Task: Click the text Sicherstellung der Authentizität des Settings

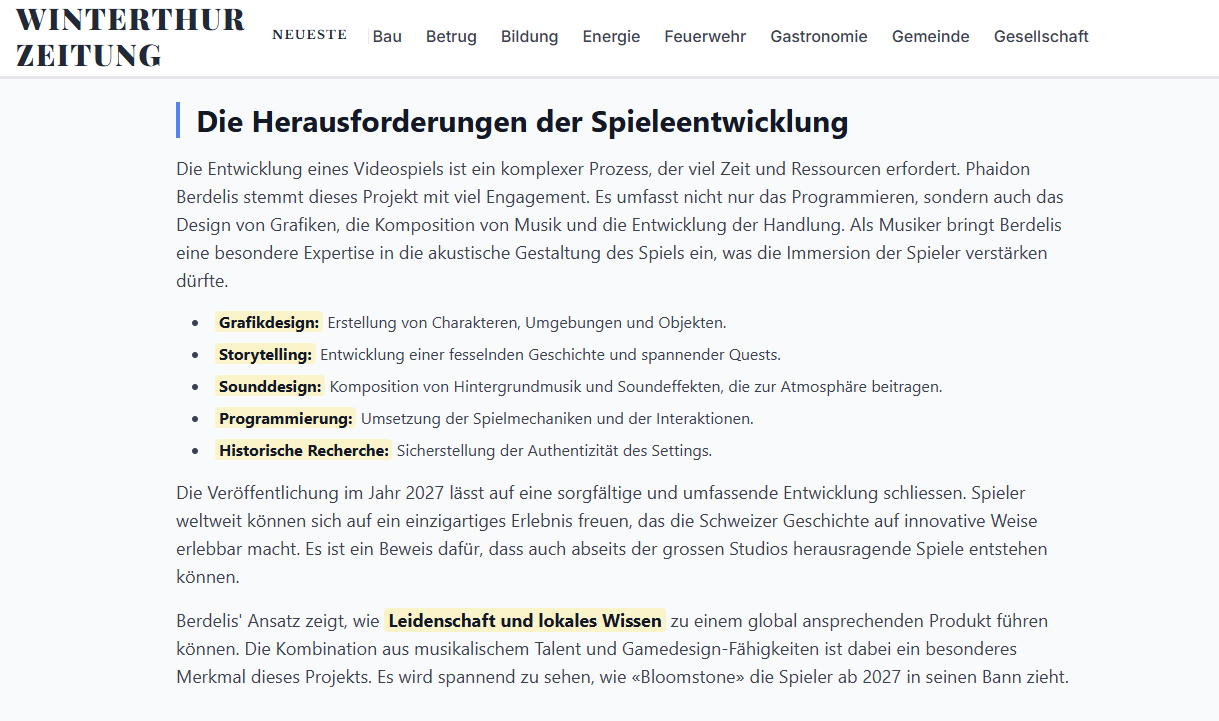Action: tap(555, 450)
